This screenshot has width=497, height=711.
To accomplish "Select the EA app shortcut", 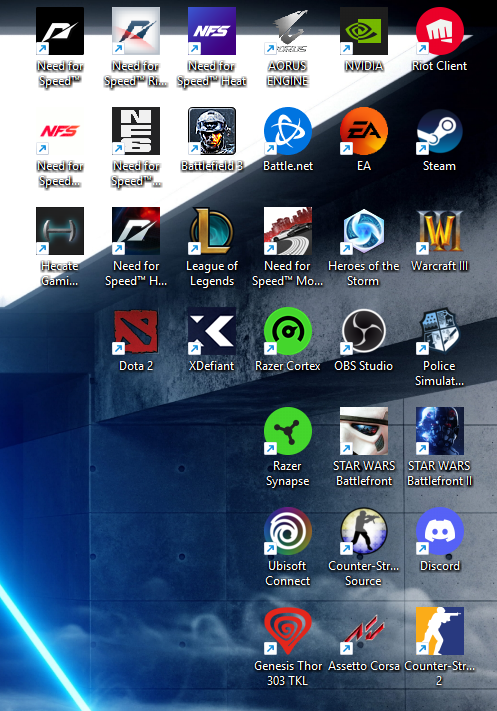I will click(364, 131).
